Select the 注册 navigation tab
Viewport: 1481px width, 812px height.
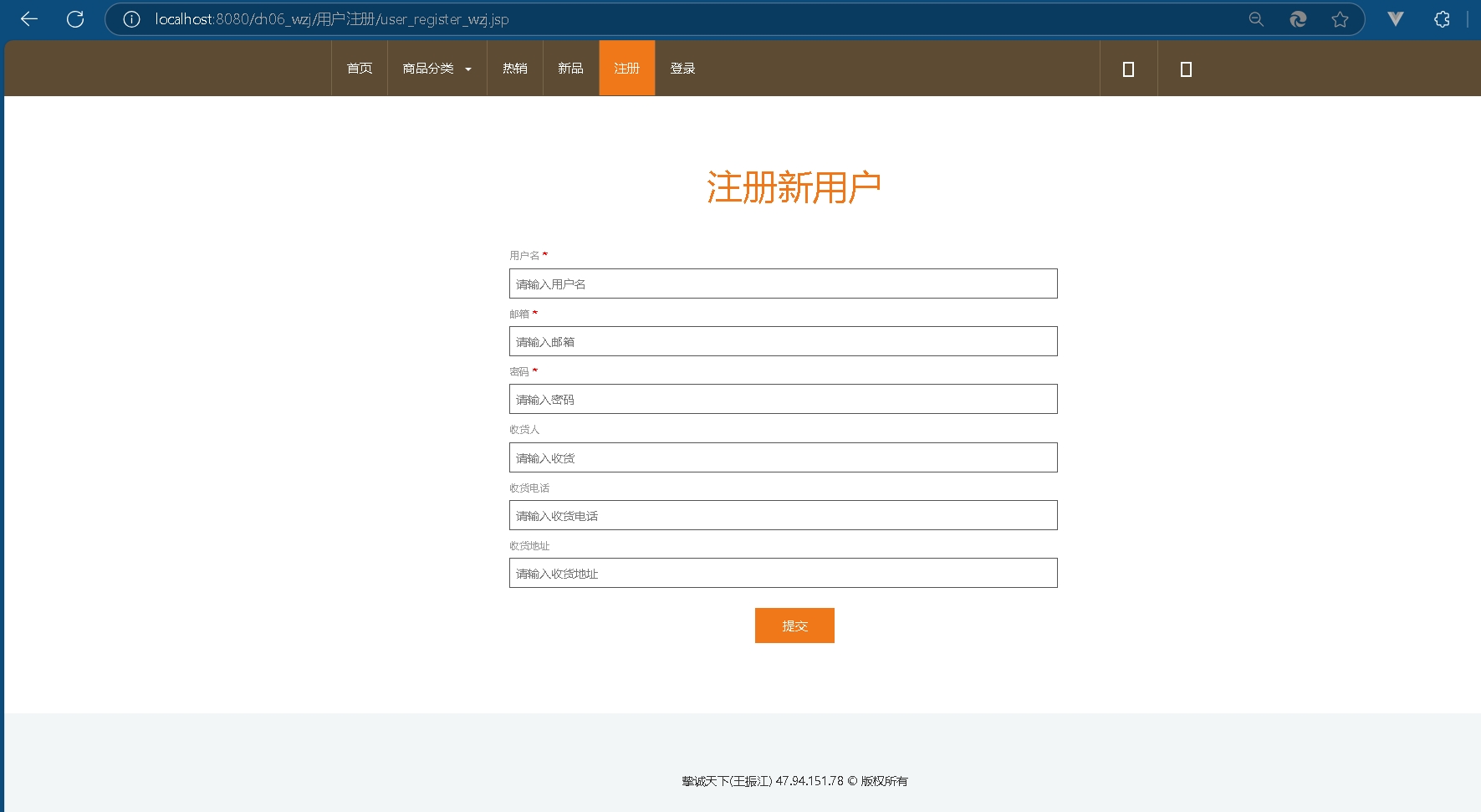coord(627,69)
